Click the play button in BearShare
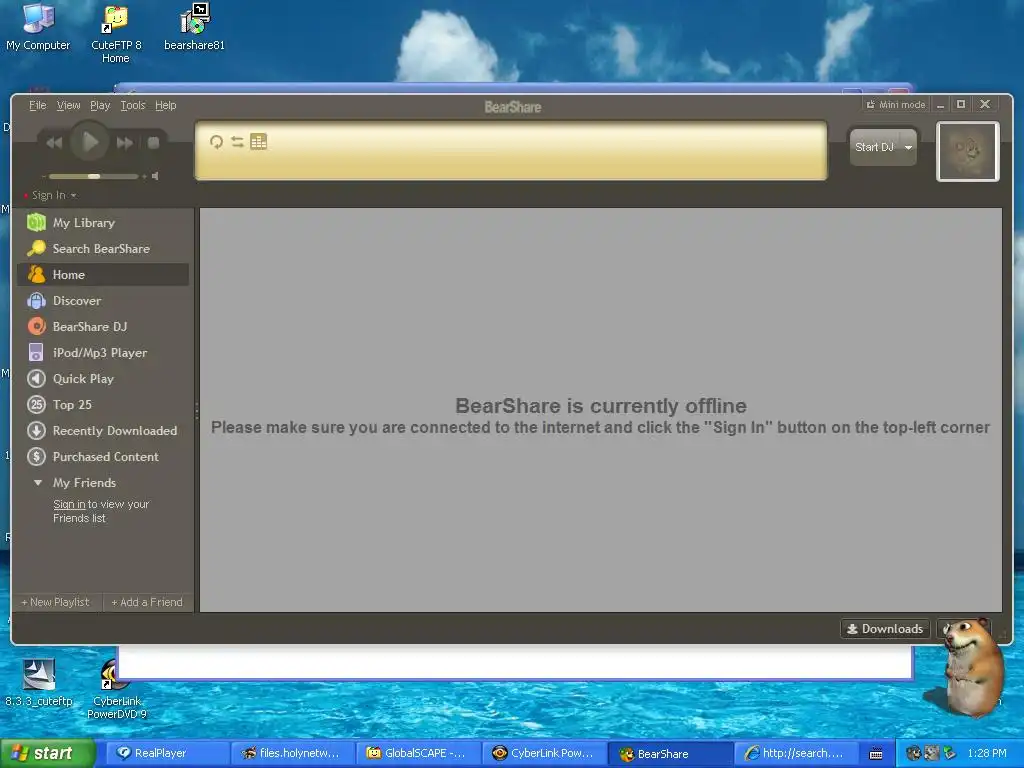 click(89, 142)
